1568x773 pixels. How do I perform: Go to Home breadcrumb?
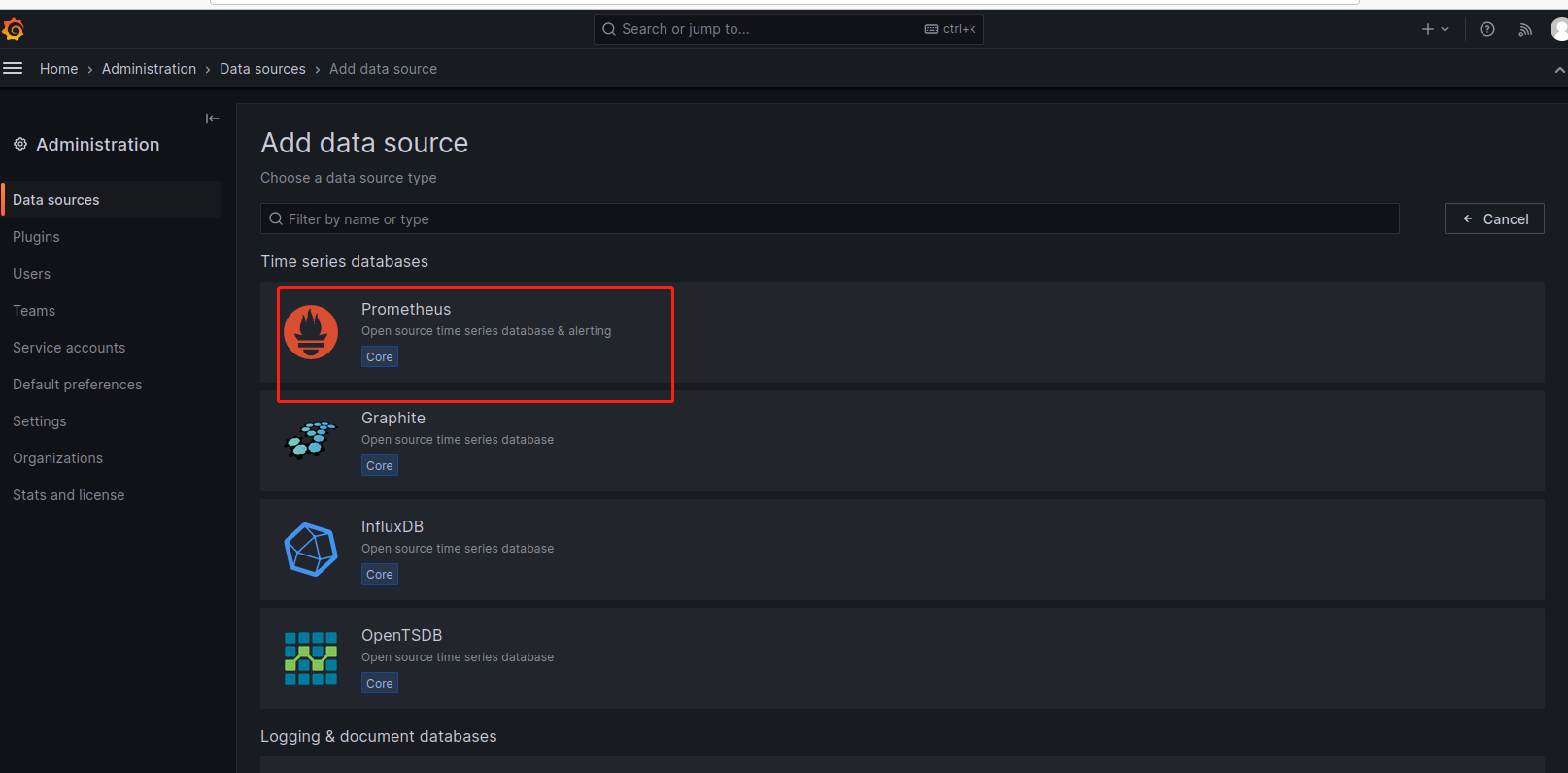pos(58,69)
